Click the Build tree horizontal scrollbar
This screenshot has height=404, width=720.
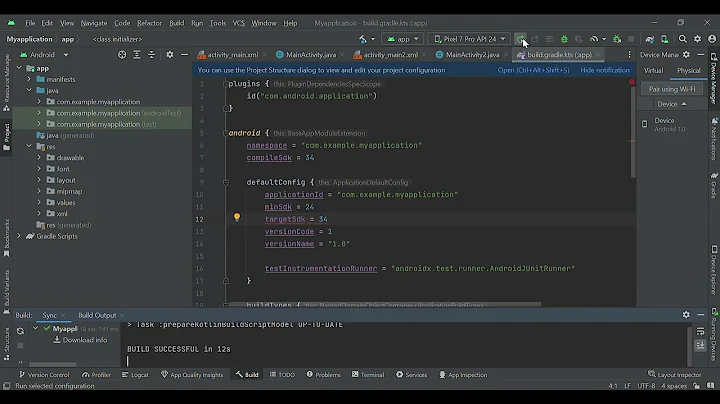coord(52,365)
